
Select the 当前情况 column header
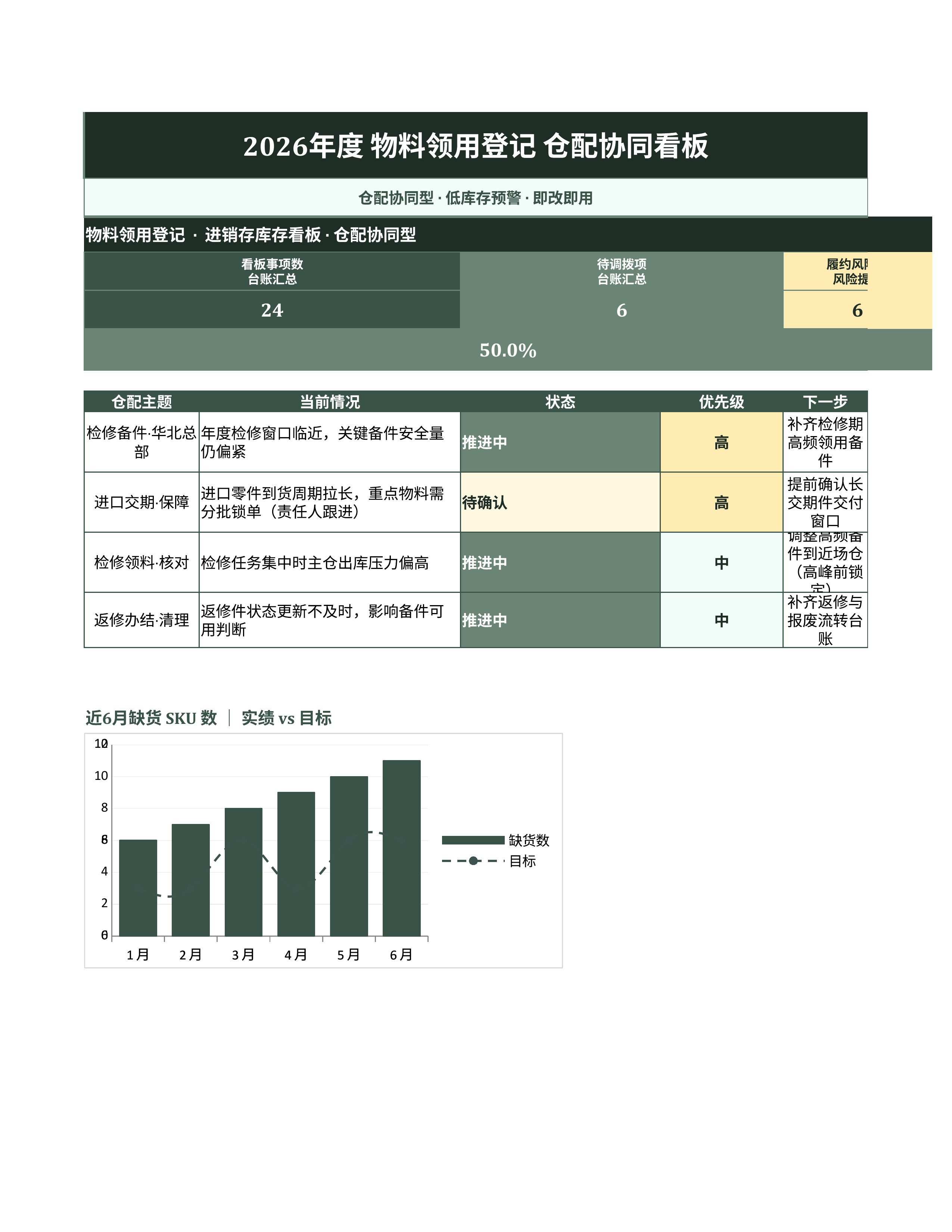click(x=329, y=402)
